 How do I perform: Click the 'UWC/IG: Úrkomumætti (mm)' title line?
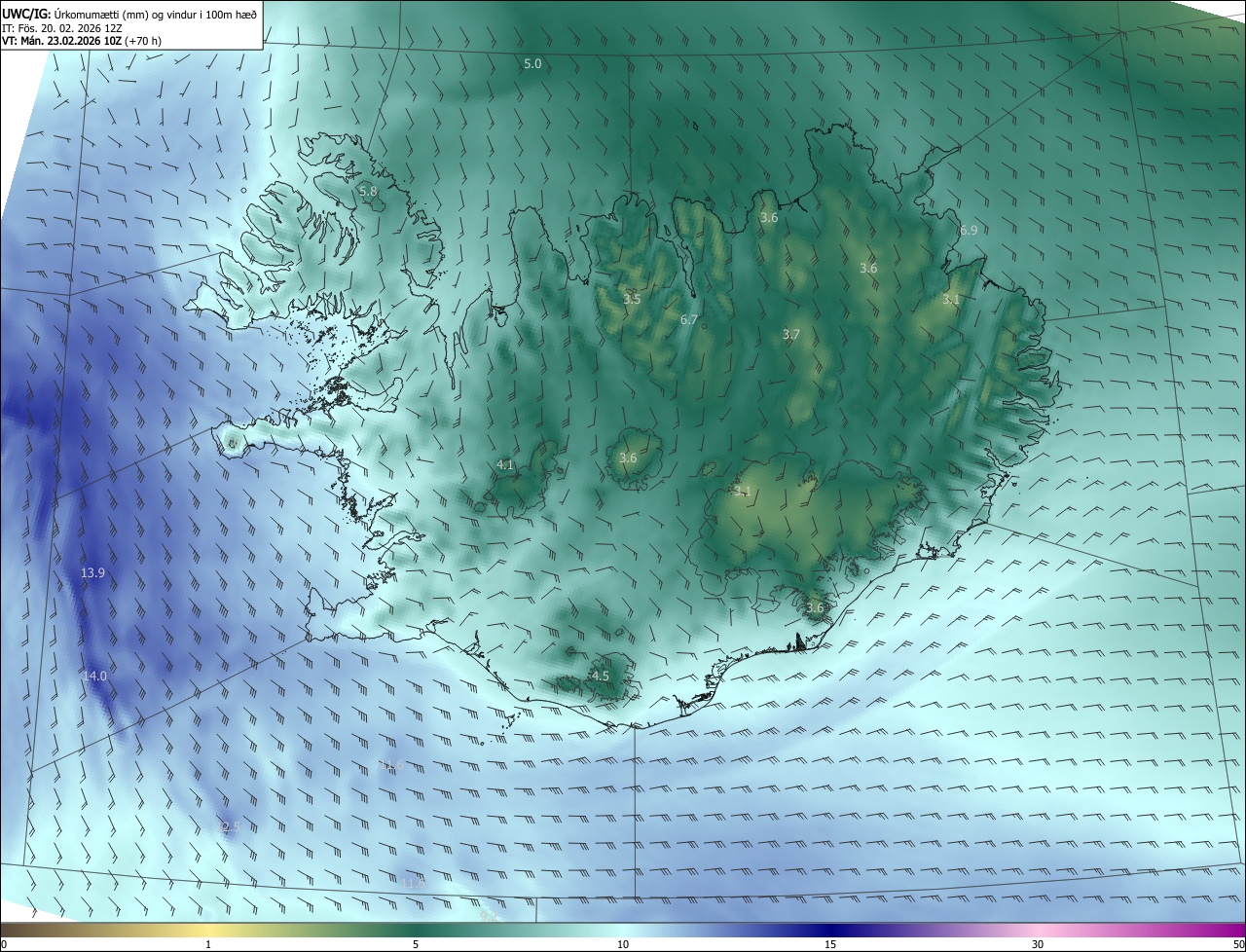[x=129, y=13]
